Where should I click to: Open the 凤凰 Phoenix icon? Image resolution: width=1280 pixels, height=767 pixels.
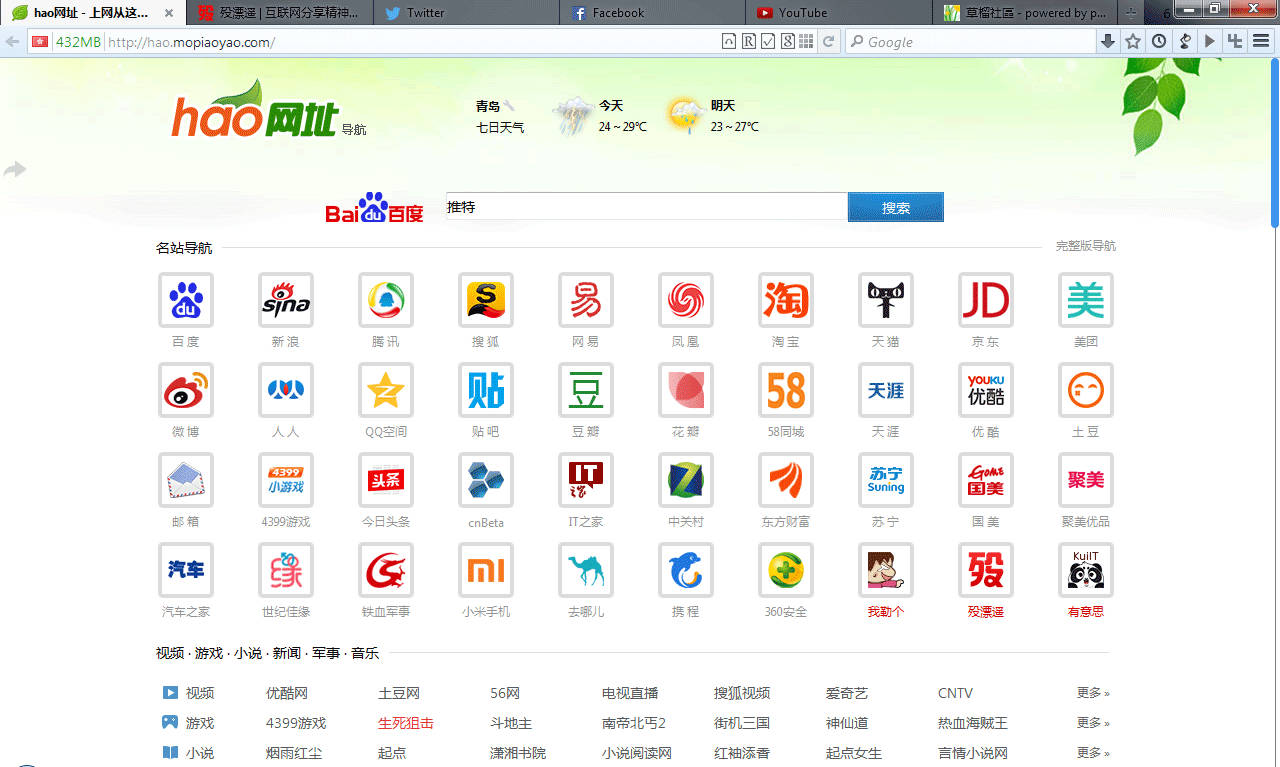[686, 300]
